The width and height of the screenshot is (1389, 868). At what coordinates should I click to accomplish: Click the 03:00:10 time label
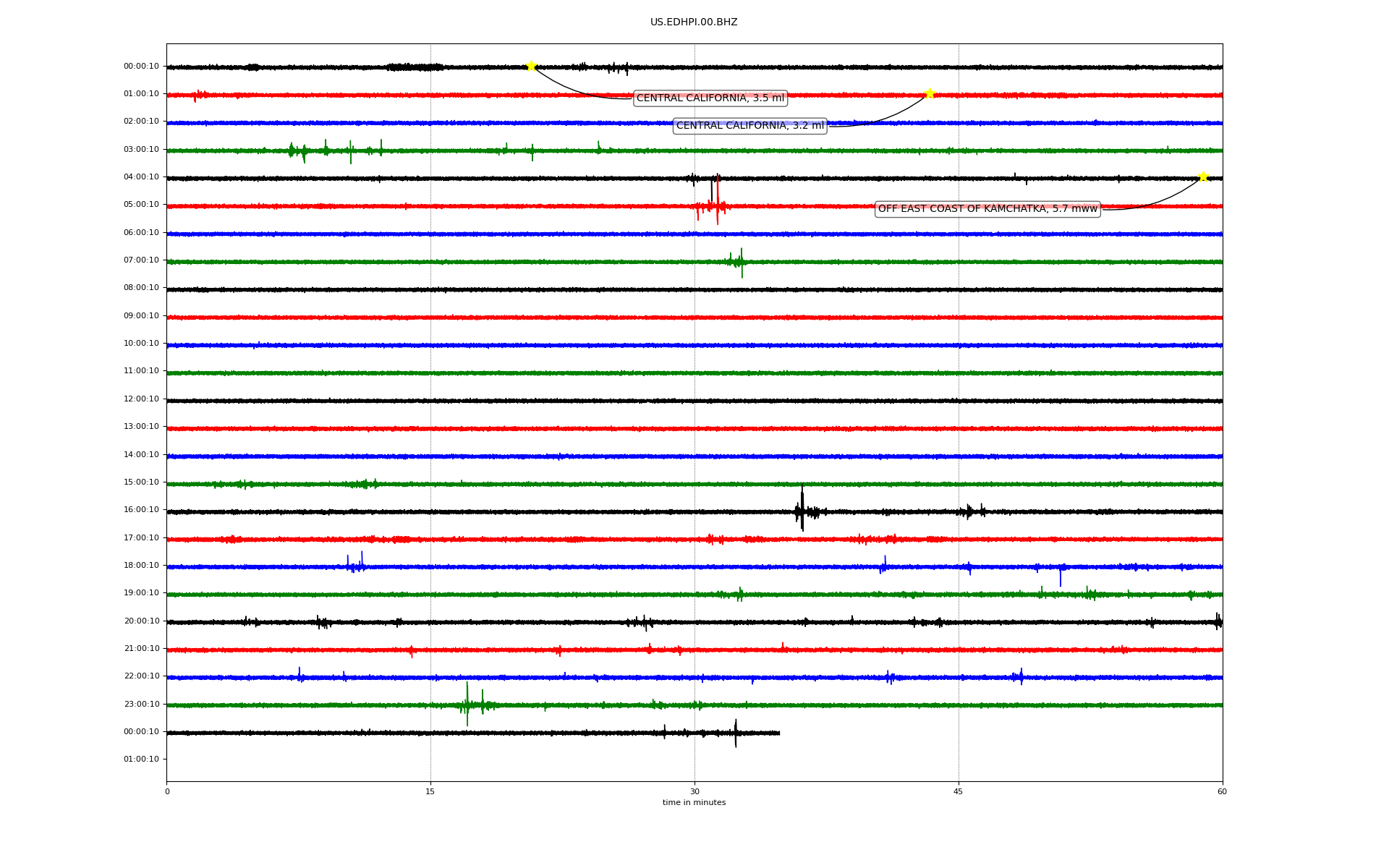(x=141, y=150)
